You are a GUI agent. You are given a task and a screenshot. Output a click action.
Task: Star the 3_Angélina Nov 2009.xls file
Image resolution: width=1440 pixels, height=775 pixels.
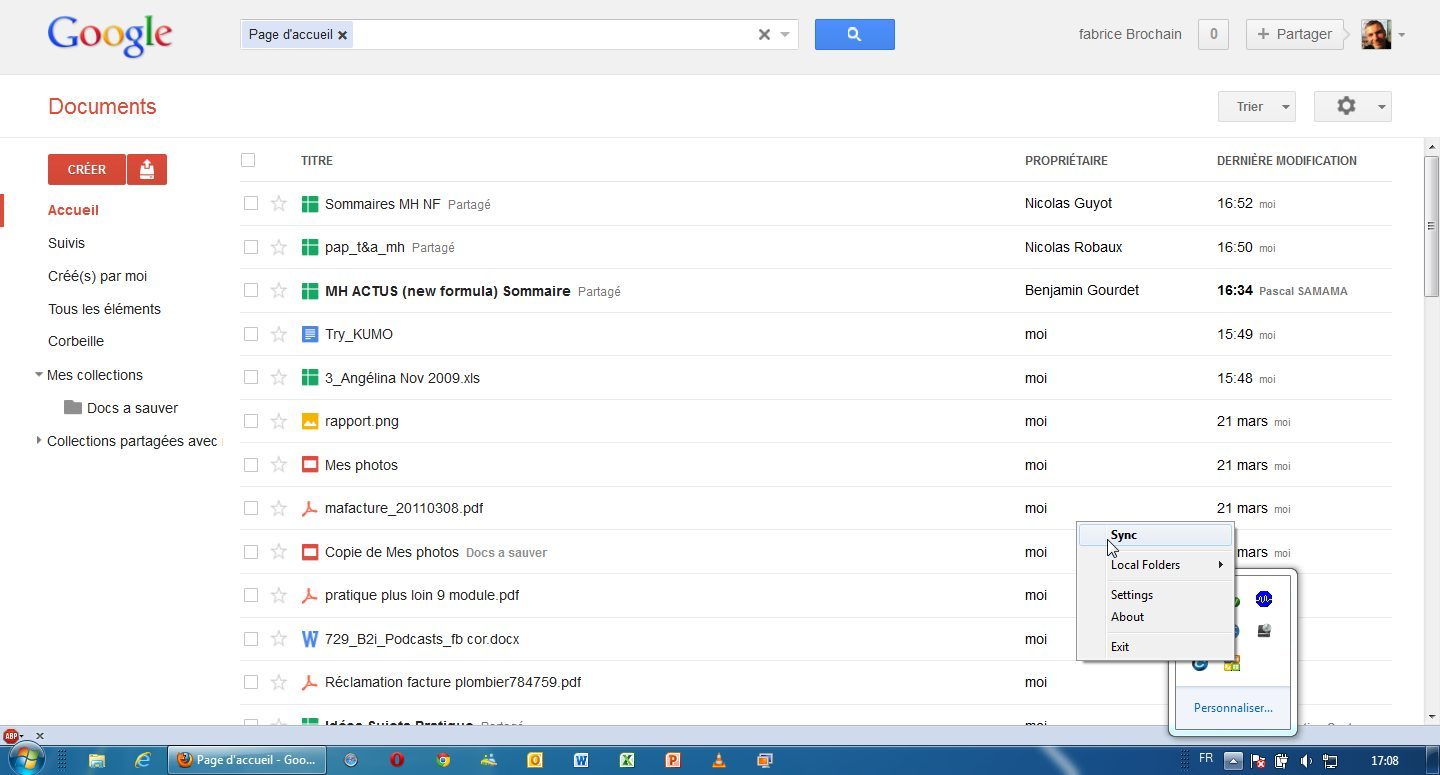279,377
